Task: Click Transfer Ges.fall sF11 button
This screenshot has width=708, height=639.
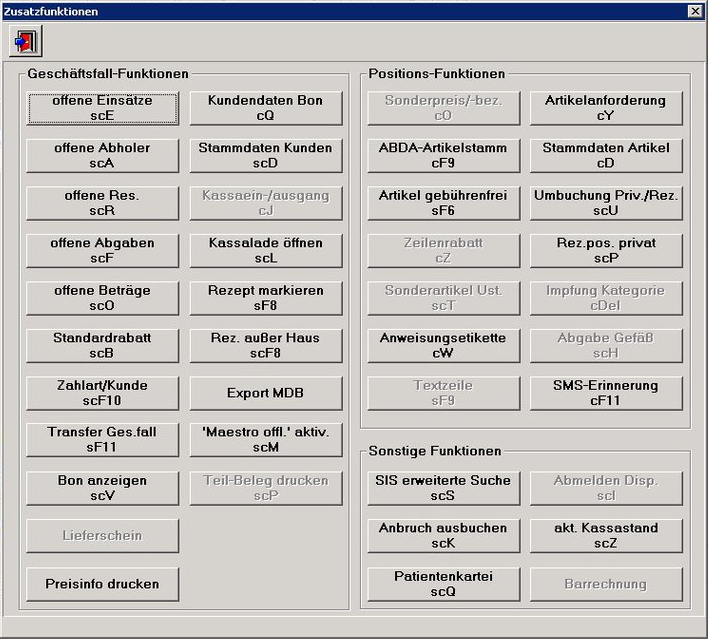Action: pos(102,440)
